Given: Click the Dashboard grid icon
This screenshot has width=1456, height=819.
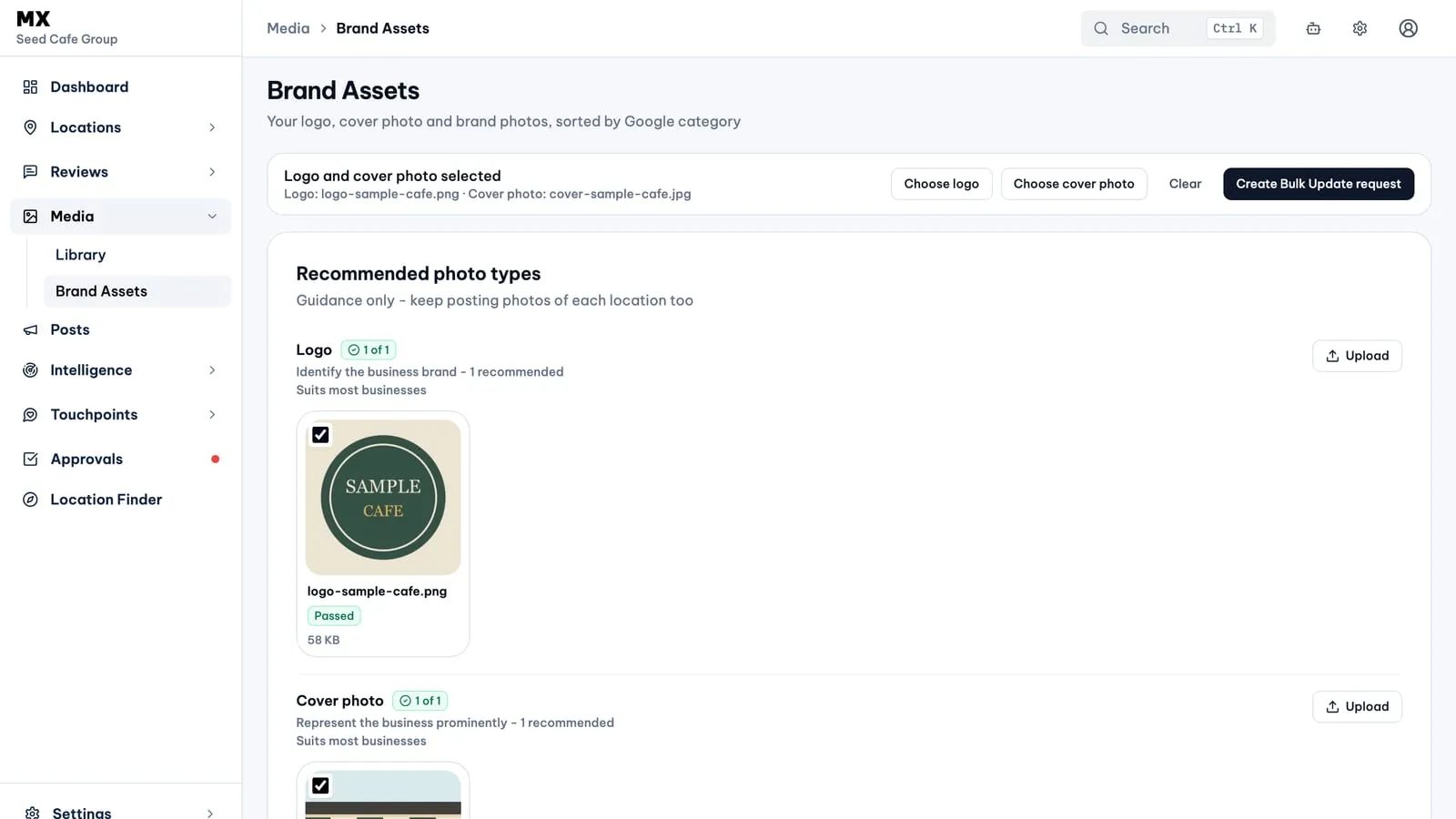Looking at the screenshot, I should click(30, 86).
